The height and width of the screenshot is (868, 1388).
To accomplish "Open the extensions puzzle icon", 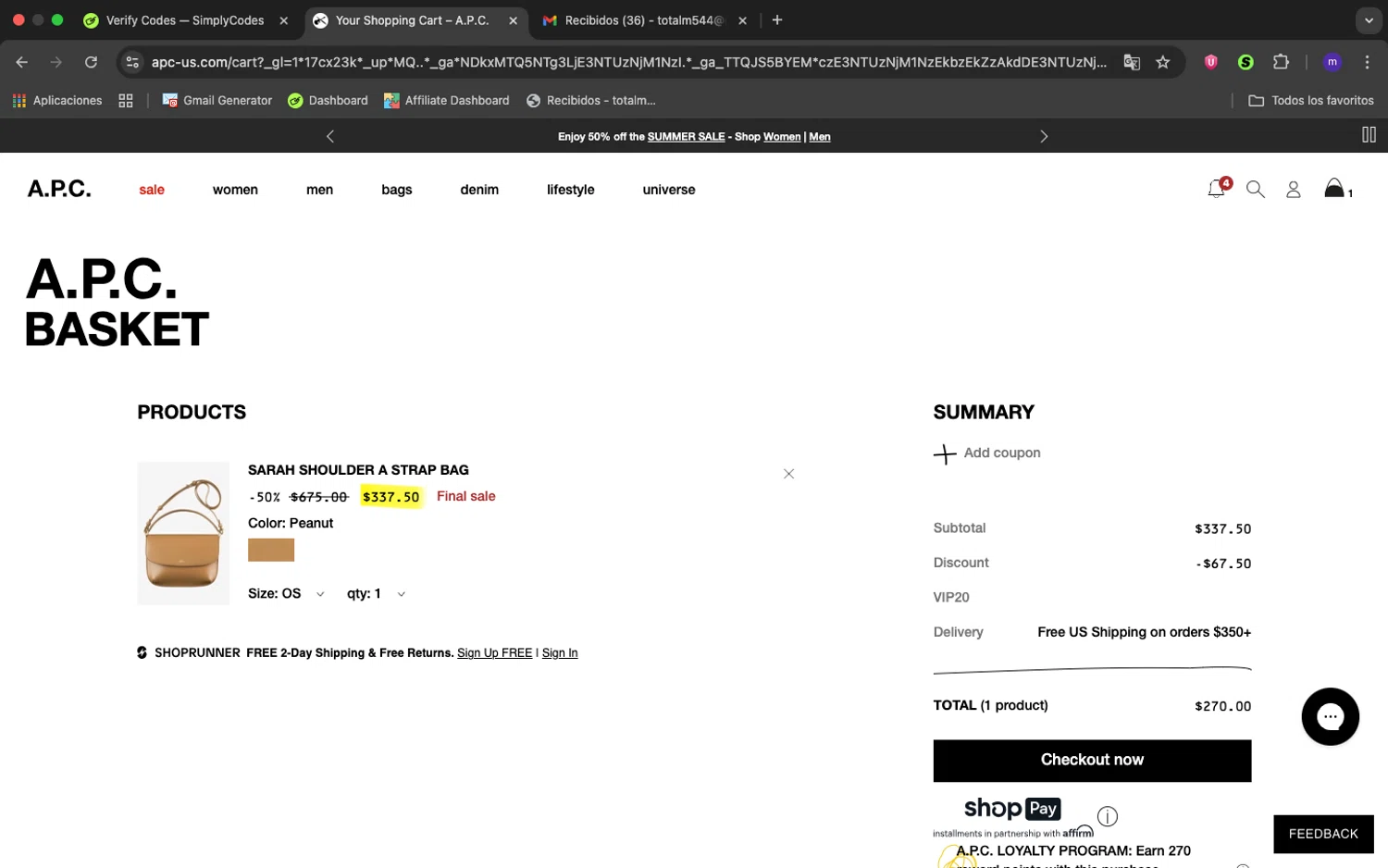I will [x=1281, y=62].
